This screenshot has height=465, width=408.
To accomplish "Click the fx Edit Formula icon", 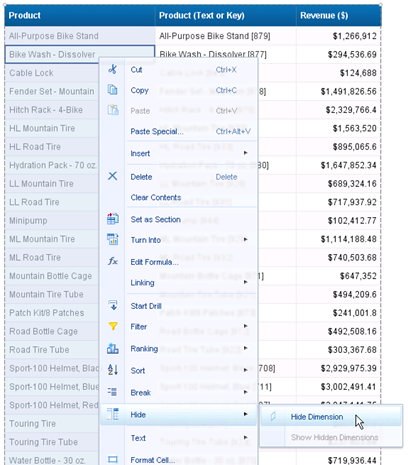I will pos(113,261).
